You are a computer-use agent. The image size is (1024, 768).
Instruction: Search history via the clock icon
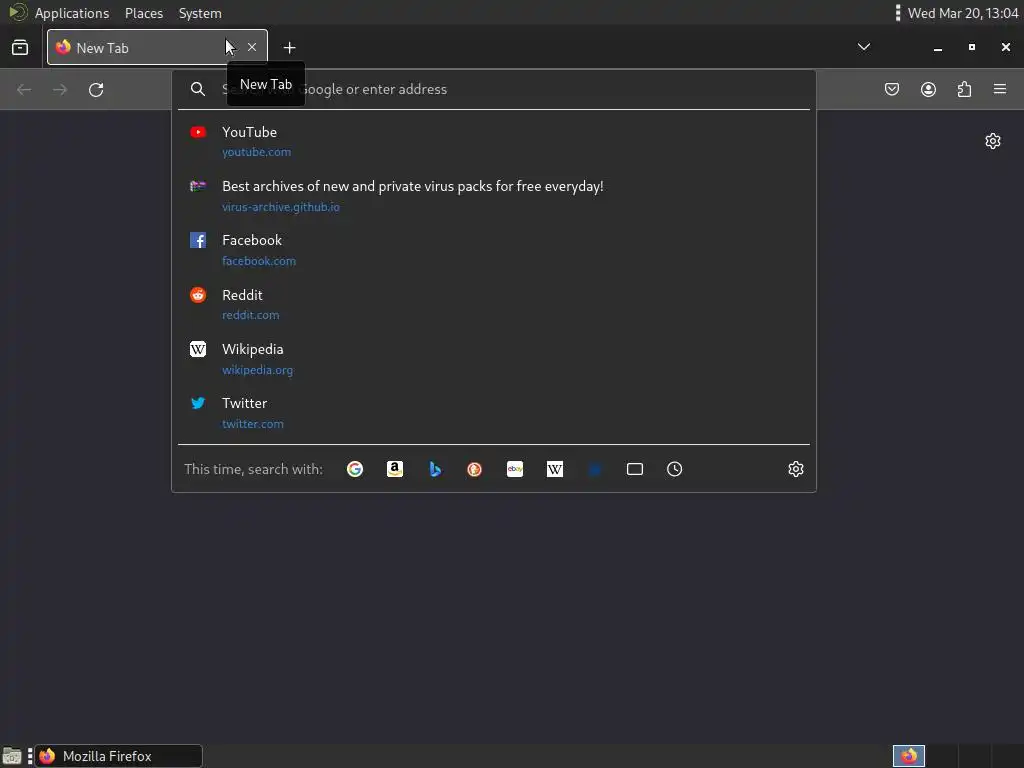coord(675,469)
